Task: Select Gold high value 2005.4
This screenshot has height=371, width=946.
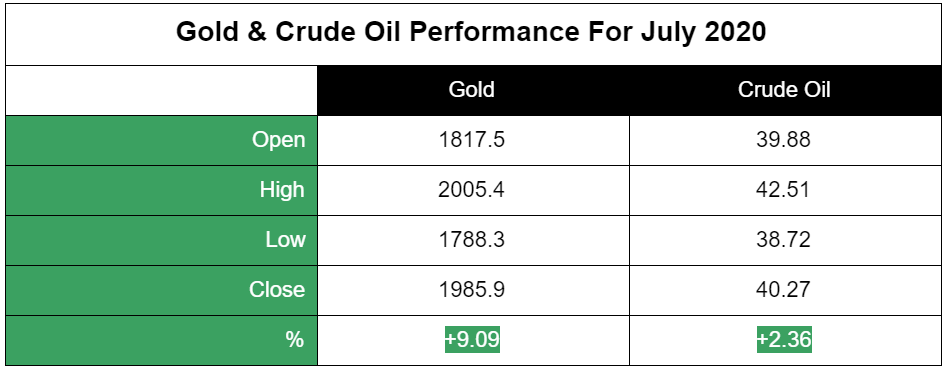Action: click(x=472, y=190)
